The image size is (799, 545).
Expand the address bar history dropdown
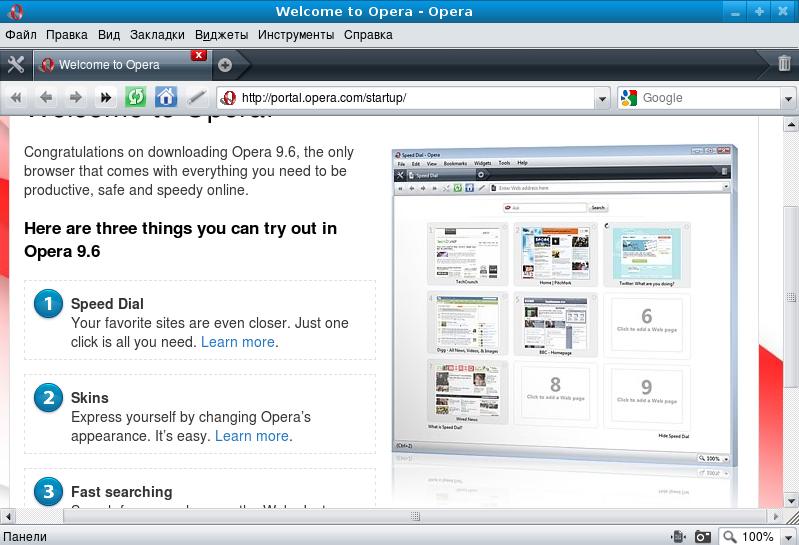click(602, 98)
